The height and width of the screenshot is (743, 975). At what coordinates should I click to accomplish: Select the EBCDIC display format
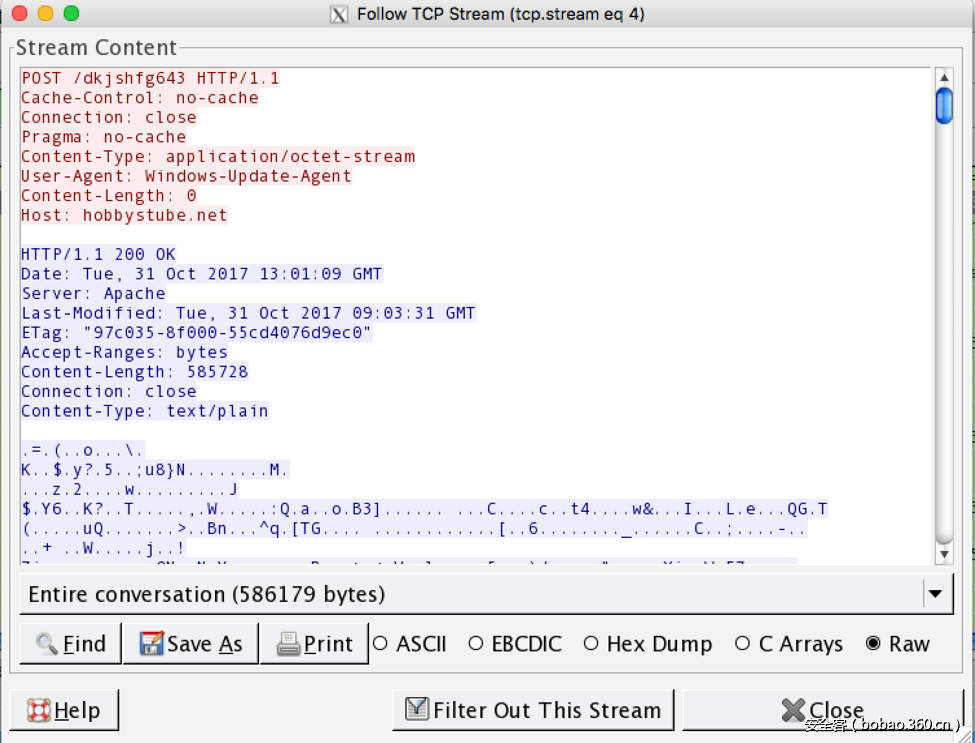click(x=475, y=644)
